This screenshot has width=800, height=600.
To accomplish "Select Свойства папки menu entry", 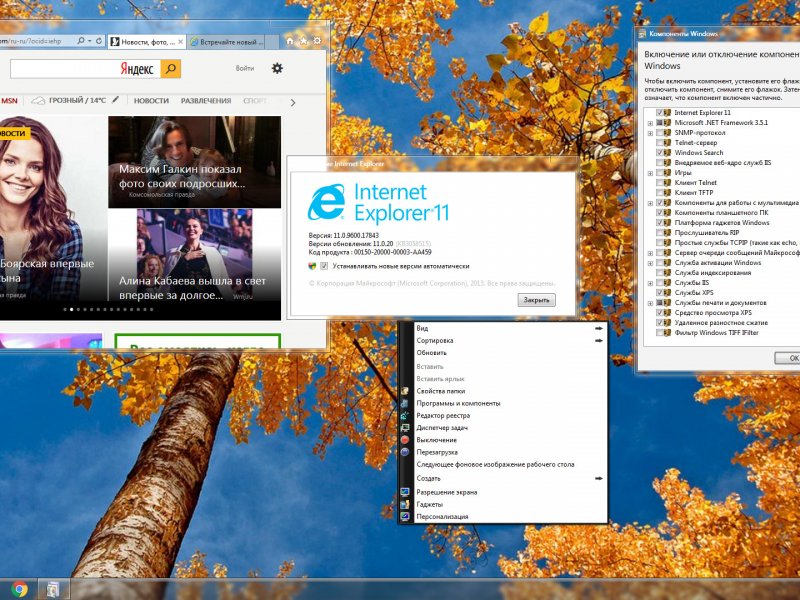I will tap(509, 391).
